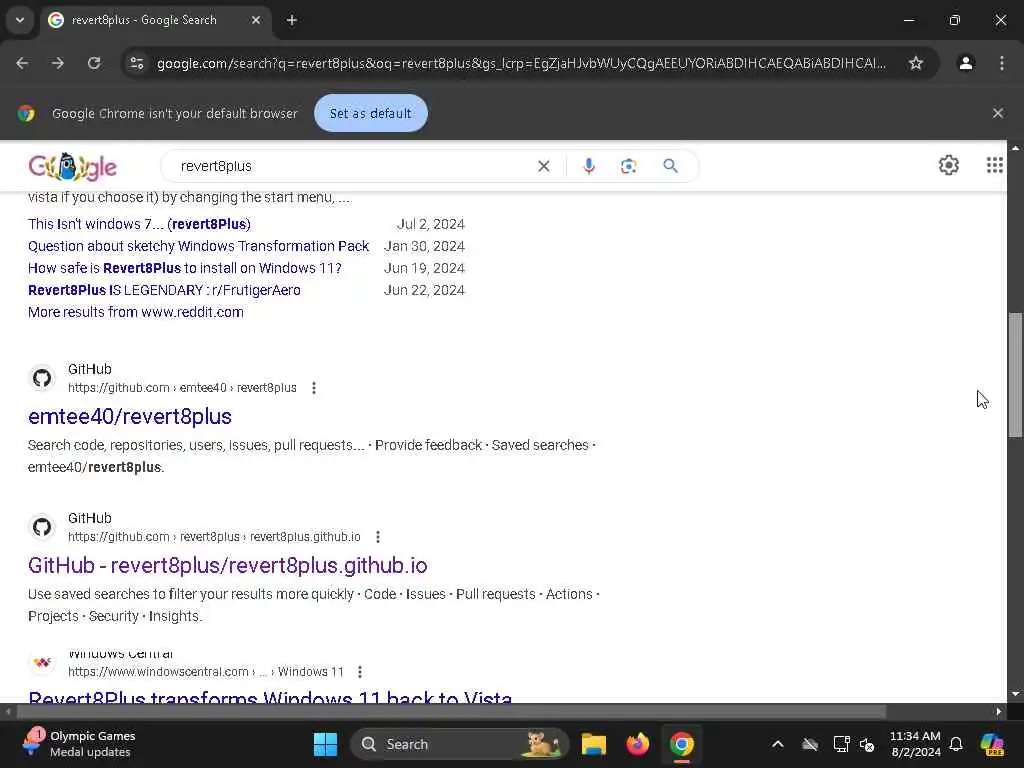Open the Chrome profile menu
The height and width of the screenshot is (768, 1024).
[x=966, y=63]
